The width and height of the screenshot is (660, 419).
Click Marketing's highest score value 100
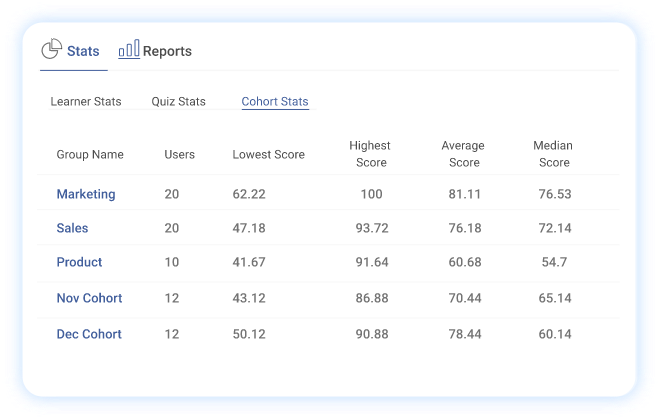(x=371, y=194)
